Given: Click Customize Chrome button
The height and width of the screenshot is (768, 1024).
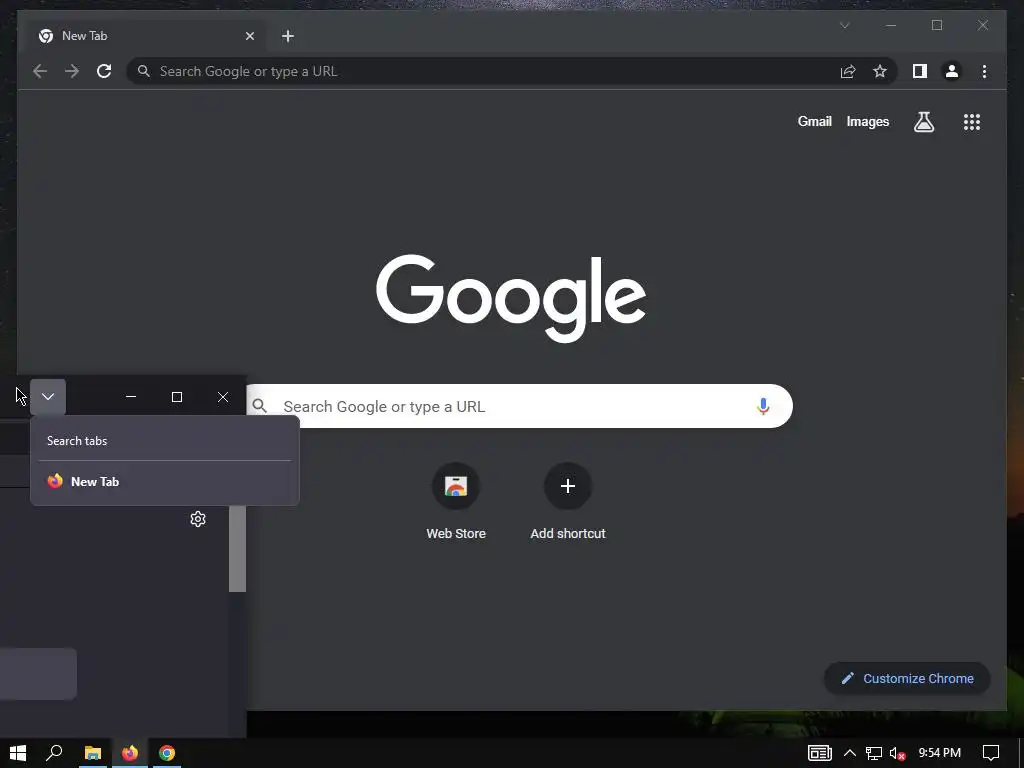Looking at the screenshot, I should pos(907,679).
